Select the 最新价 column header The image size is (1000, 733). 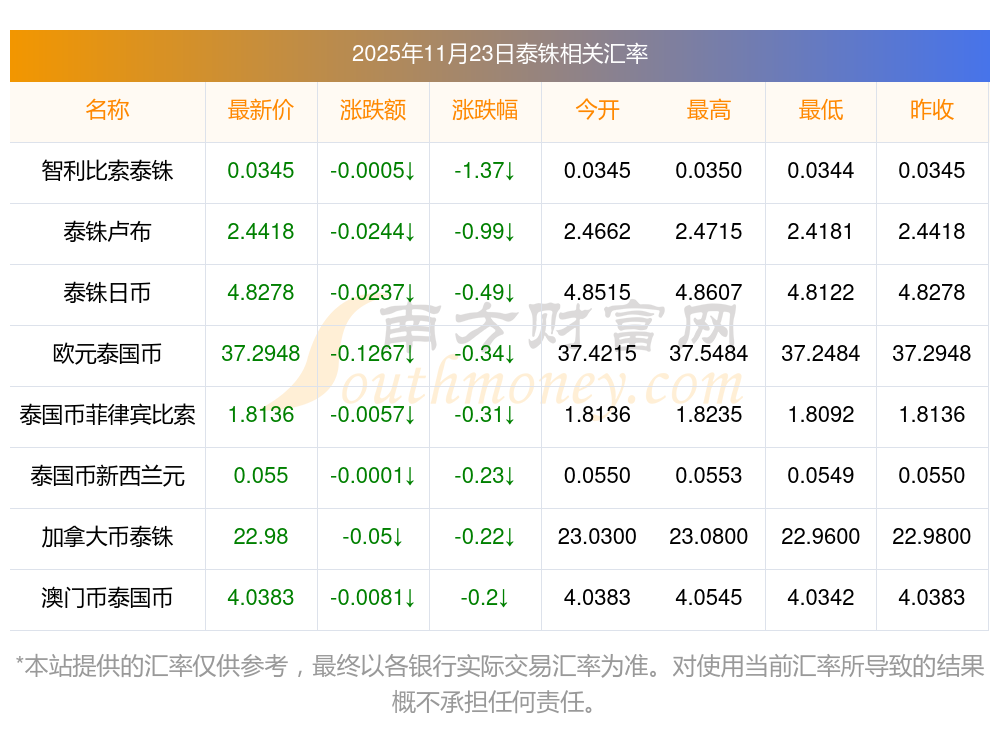[x=260, y=110]
